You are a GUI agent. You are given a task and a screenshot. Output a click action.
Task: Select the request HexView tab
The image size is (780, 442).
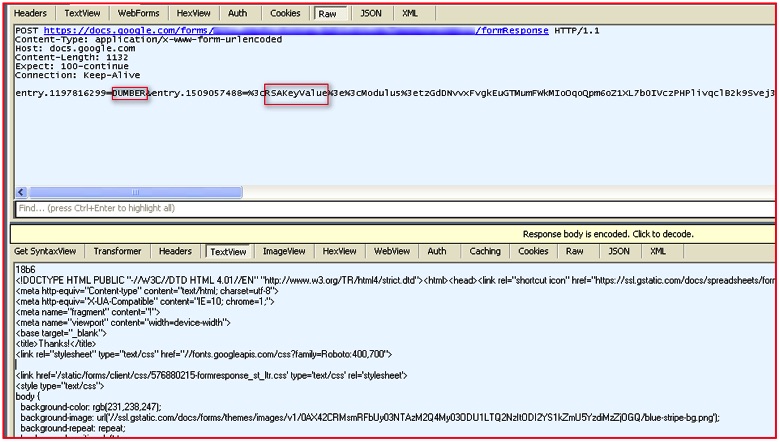pos(193,13)
